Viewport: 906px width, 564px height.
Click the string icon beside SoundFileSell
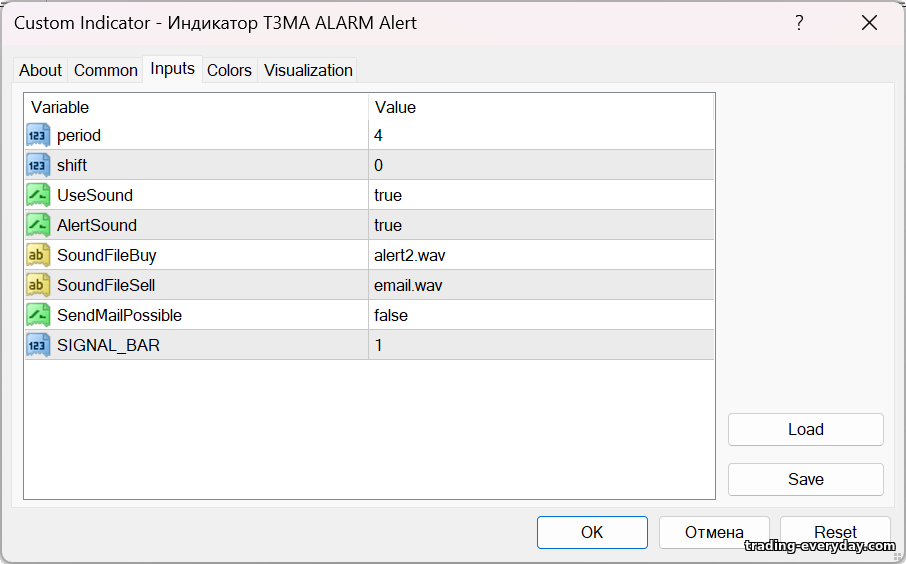(x=38, y=285)
